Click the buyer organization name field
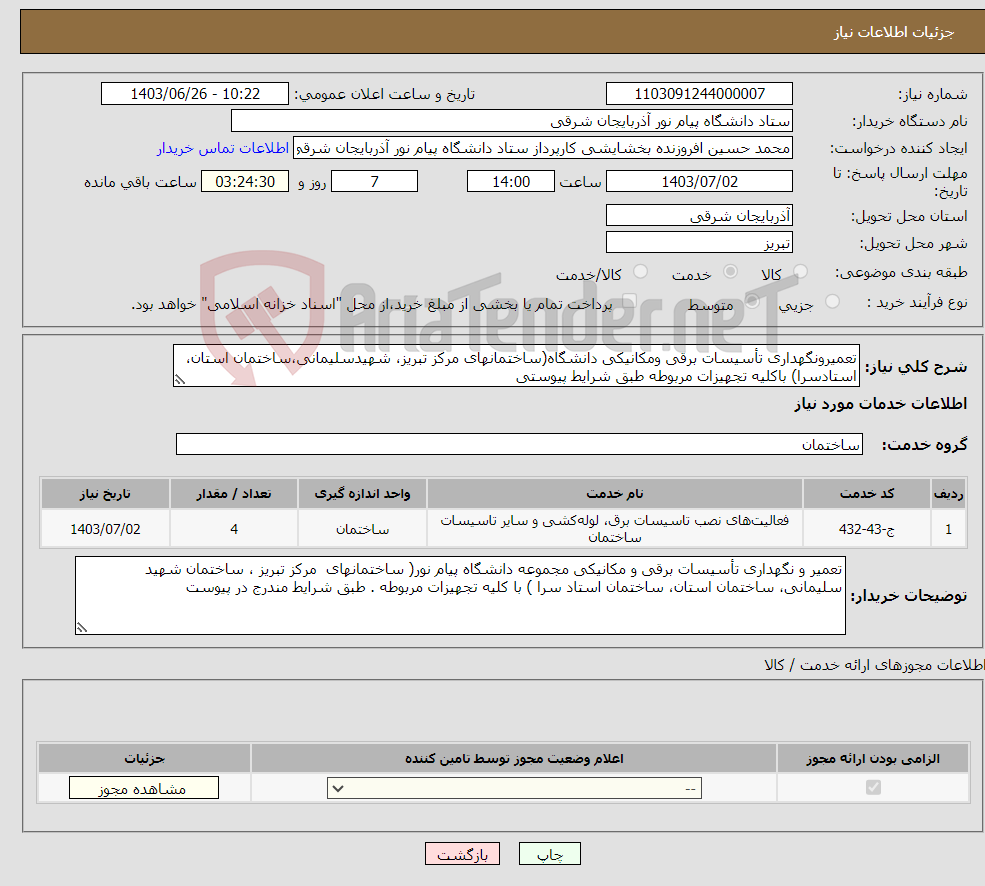This screenshot has height=886, width=985. pos(512,121)
